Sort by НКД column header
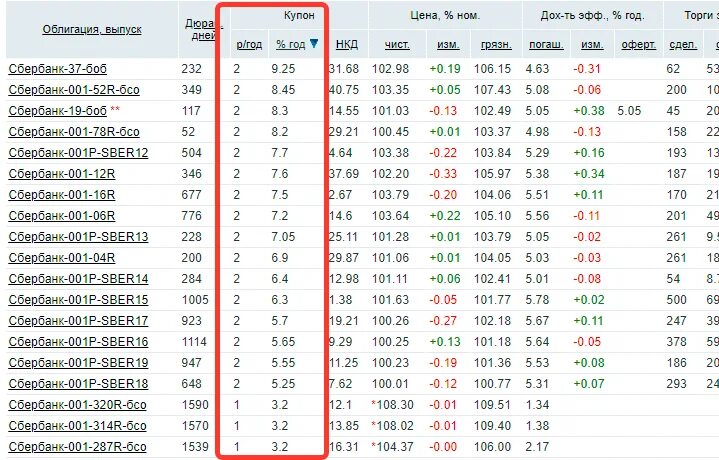This screenshot has width=719, height=460. [346, 44]
